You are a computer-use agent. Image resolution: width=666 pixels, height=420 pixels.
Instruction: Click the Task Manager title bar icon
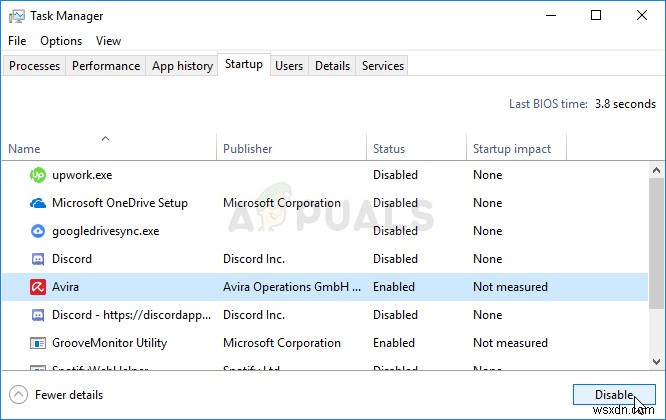pos(16,16)
